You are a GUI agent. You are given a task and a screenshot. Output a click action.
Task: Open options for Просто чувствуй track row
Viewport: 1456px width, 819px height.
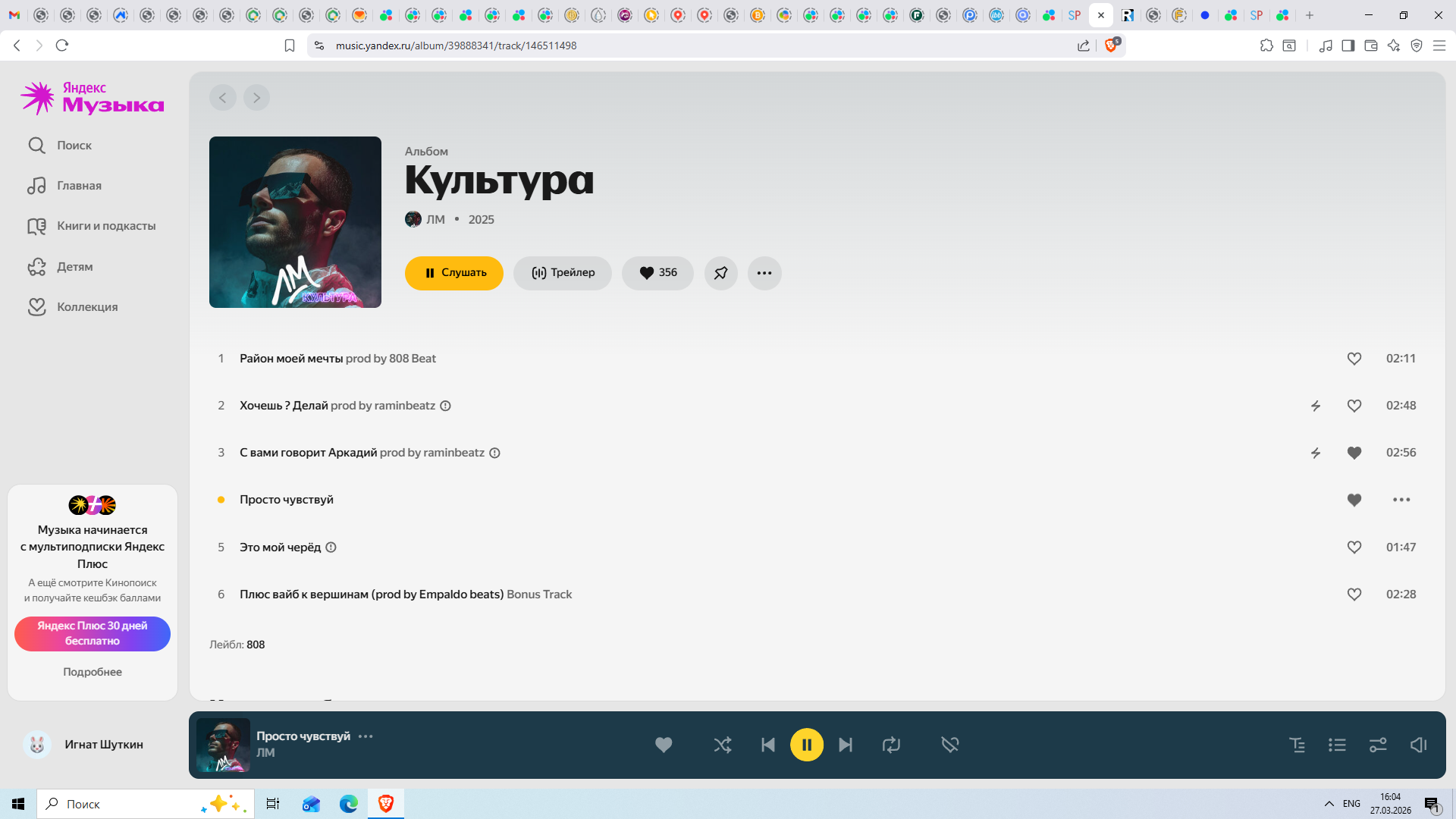[1401, 500]
